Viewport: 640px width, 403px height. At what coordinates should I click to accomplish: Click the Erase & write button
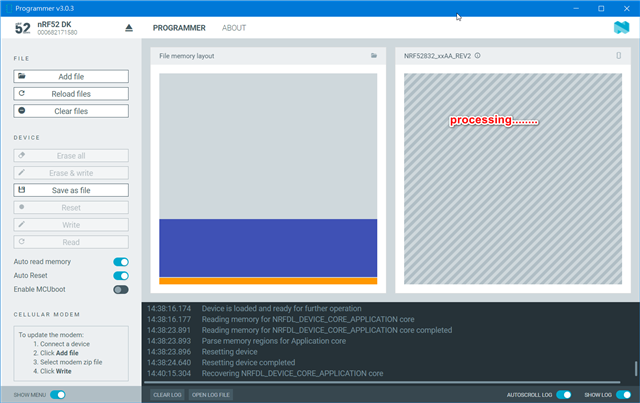coord(71,173)
